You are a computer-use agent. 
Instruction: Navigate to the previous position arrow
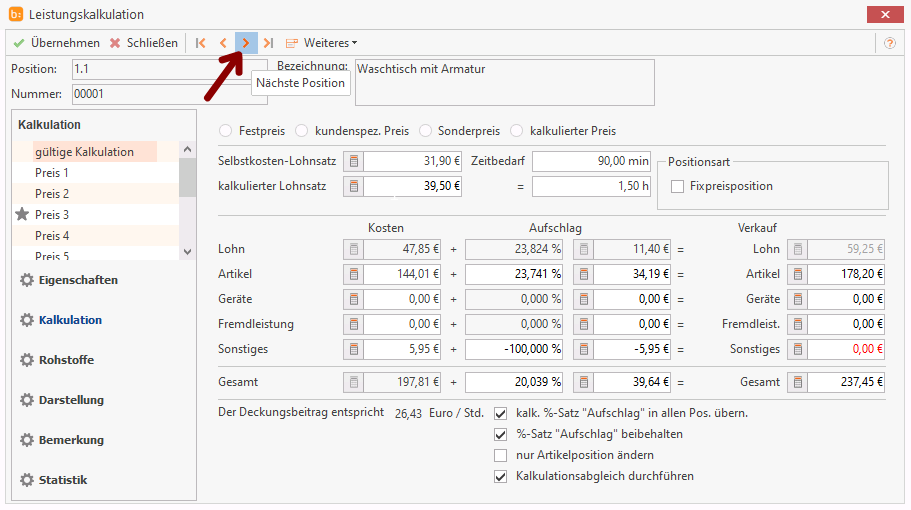pyautogui.click(x=223, y=43)
